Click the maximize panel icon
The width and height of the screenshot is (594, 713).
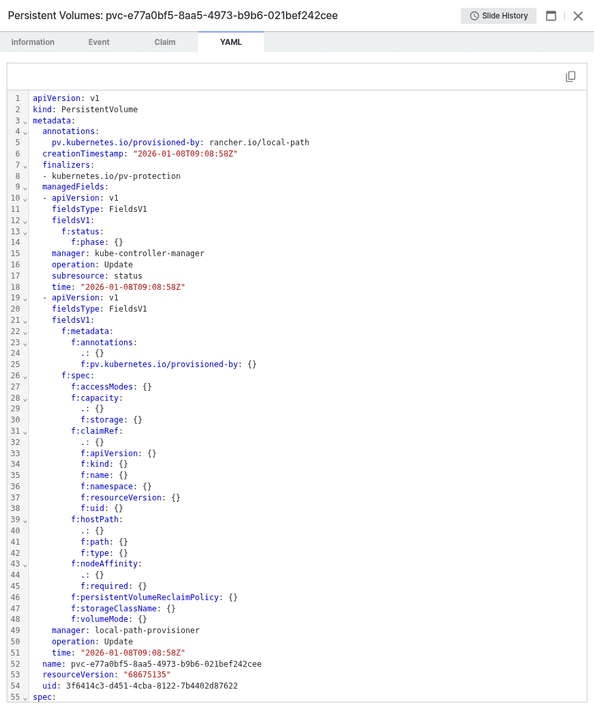(x=551, y=16)
